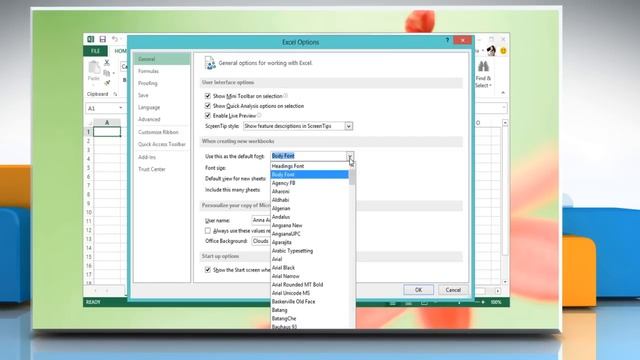The width and height of the screenshot is (640, 360).
Task: Open the ScreenTip style dropdown
Action: [x=349, y=126]
